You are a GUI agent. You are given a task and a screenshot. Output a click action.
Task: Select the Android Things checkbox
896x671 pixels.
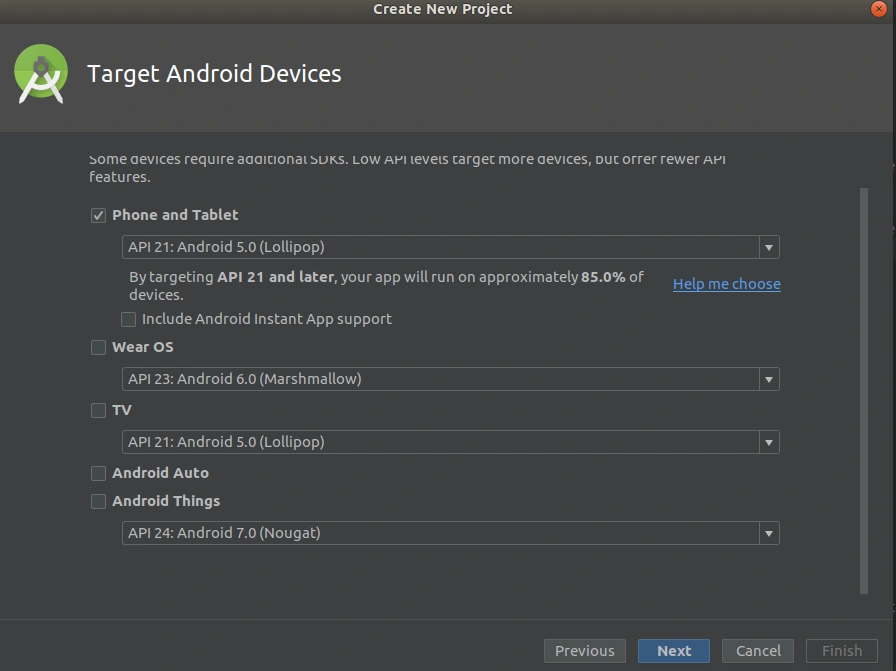point(98,501)
